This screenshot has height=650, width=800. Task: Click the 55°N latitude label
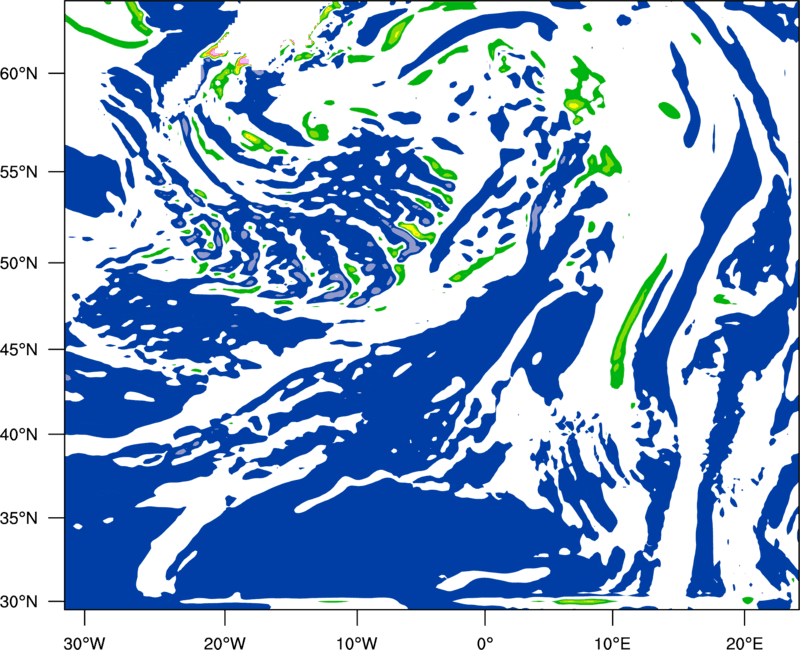click(19, 172)
